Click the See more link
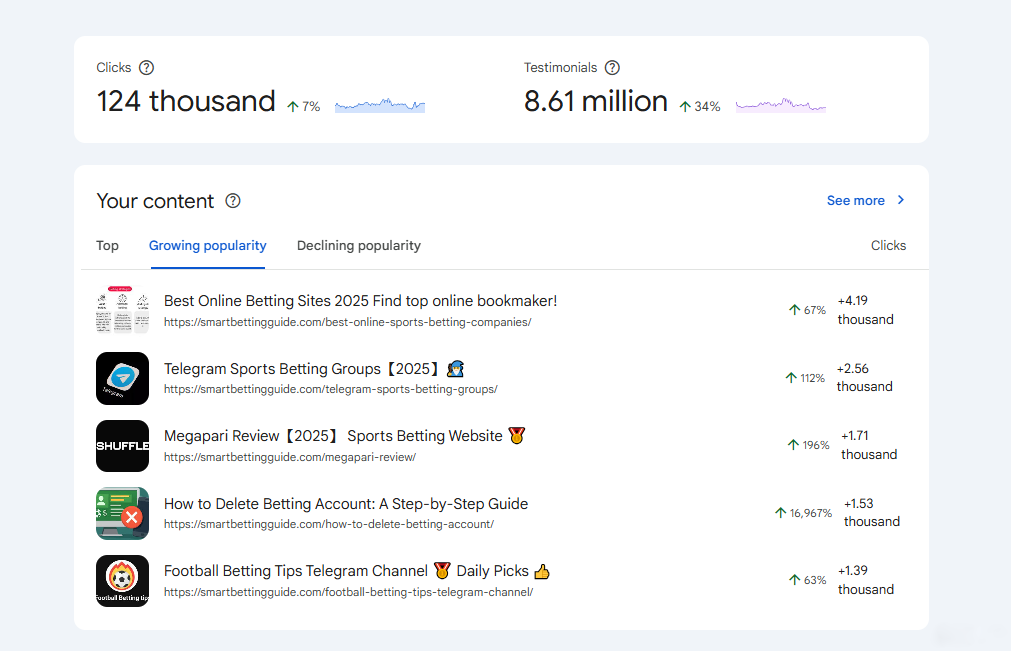1011x651 pixels. tap(855, 201)
